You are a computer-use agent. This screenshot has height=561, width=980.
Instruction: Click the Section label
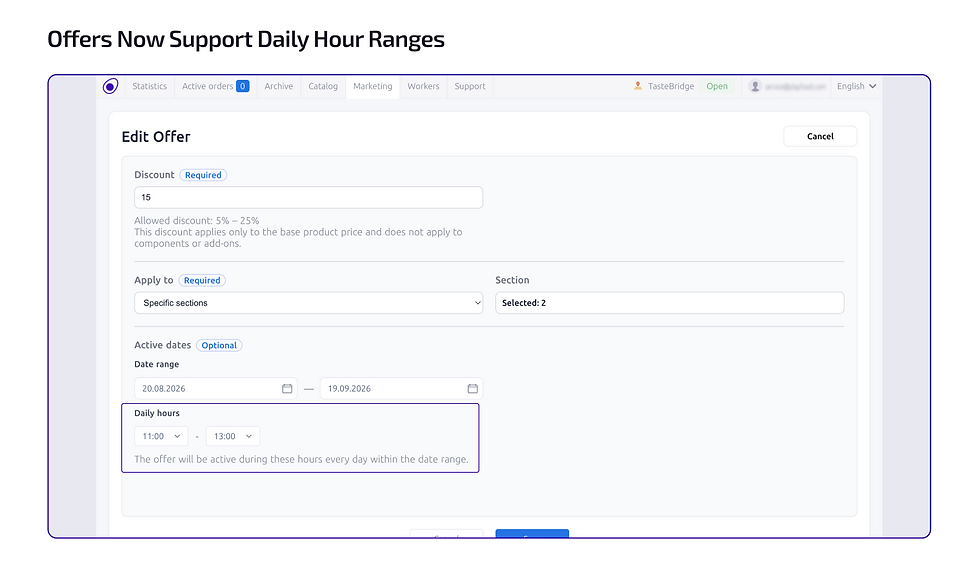point(512,280)
